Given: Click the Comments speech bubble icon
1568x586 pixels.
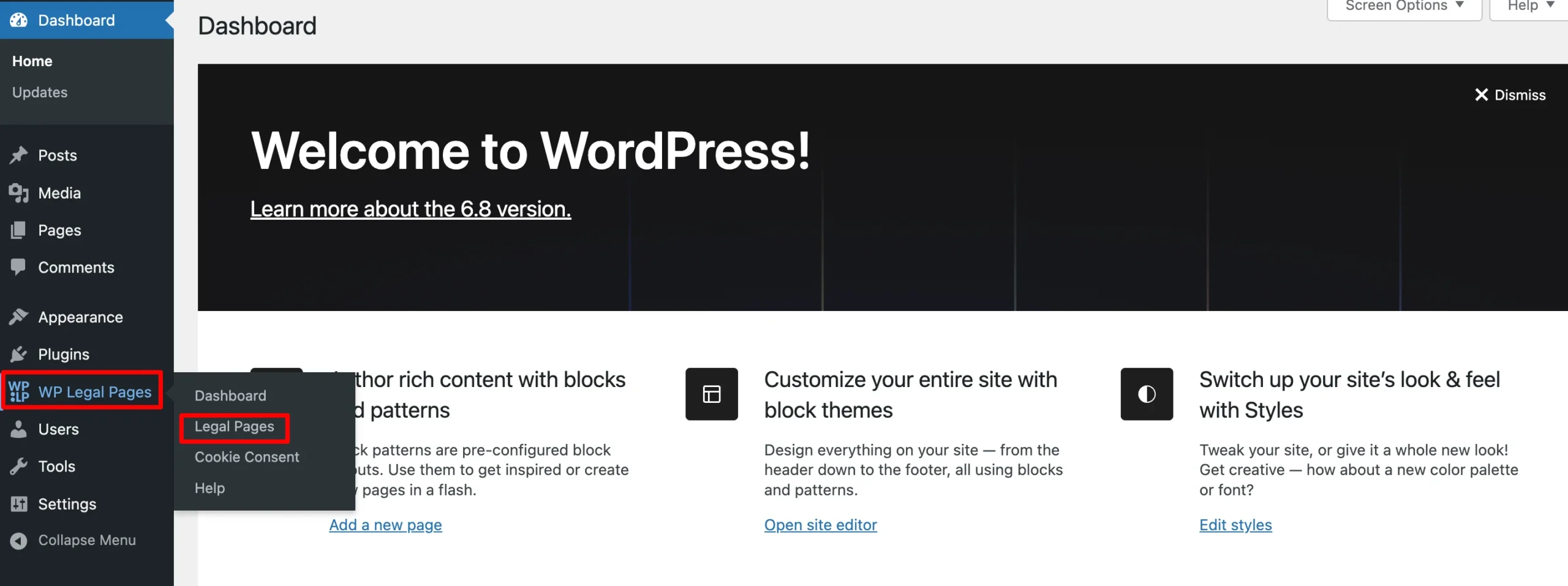Looking at the screenshot, I should click(19, 268).
